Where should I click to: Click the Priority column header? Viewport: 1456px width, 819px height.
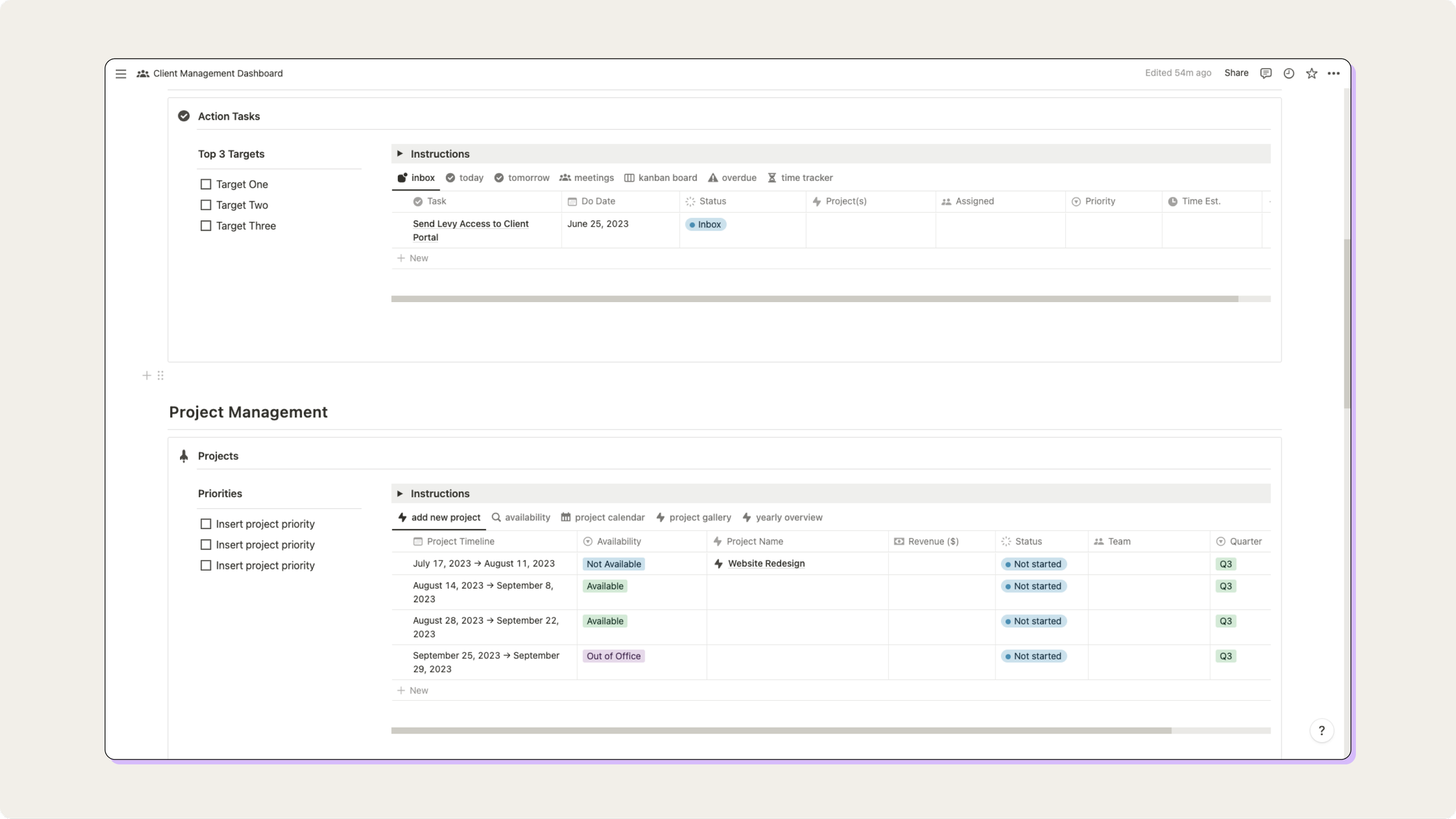1114,201
